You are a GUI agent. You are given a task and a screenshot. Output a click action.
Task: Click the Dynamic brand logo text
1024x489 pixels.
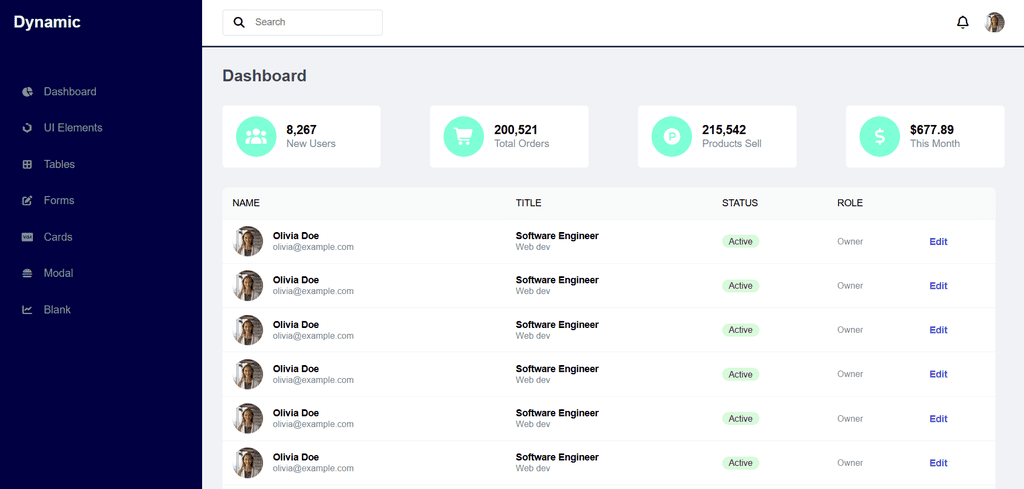(47, 22)
